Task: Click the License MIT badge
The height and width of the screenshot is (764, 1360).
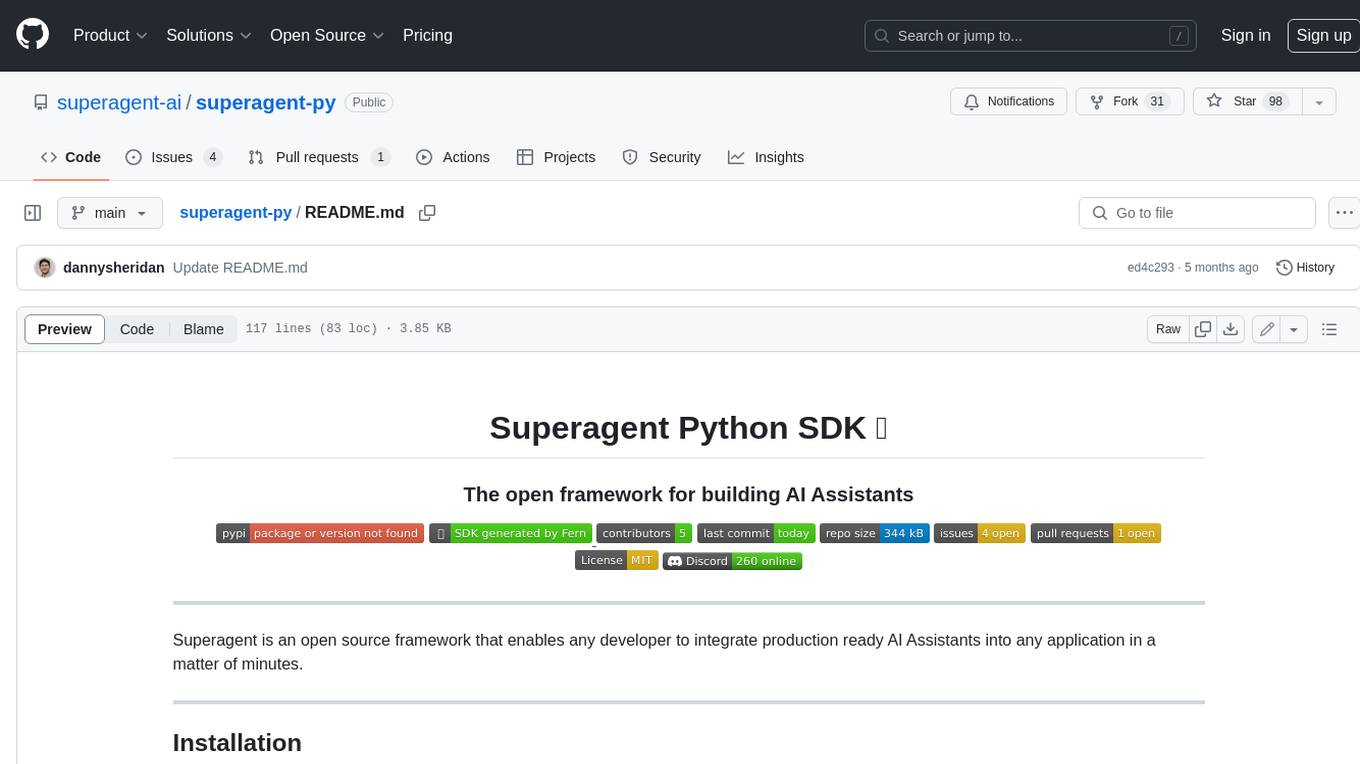Action: [x=616, y=560]
